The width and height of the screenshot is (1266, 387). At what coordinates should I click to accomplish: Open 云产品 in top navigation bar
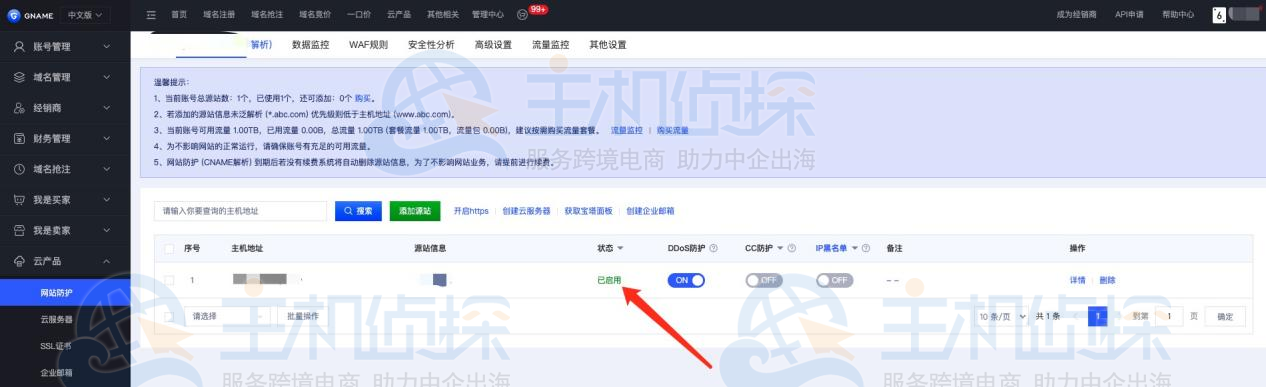pos(399,14)
